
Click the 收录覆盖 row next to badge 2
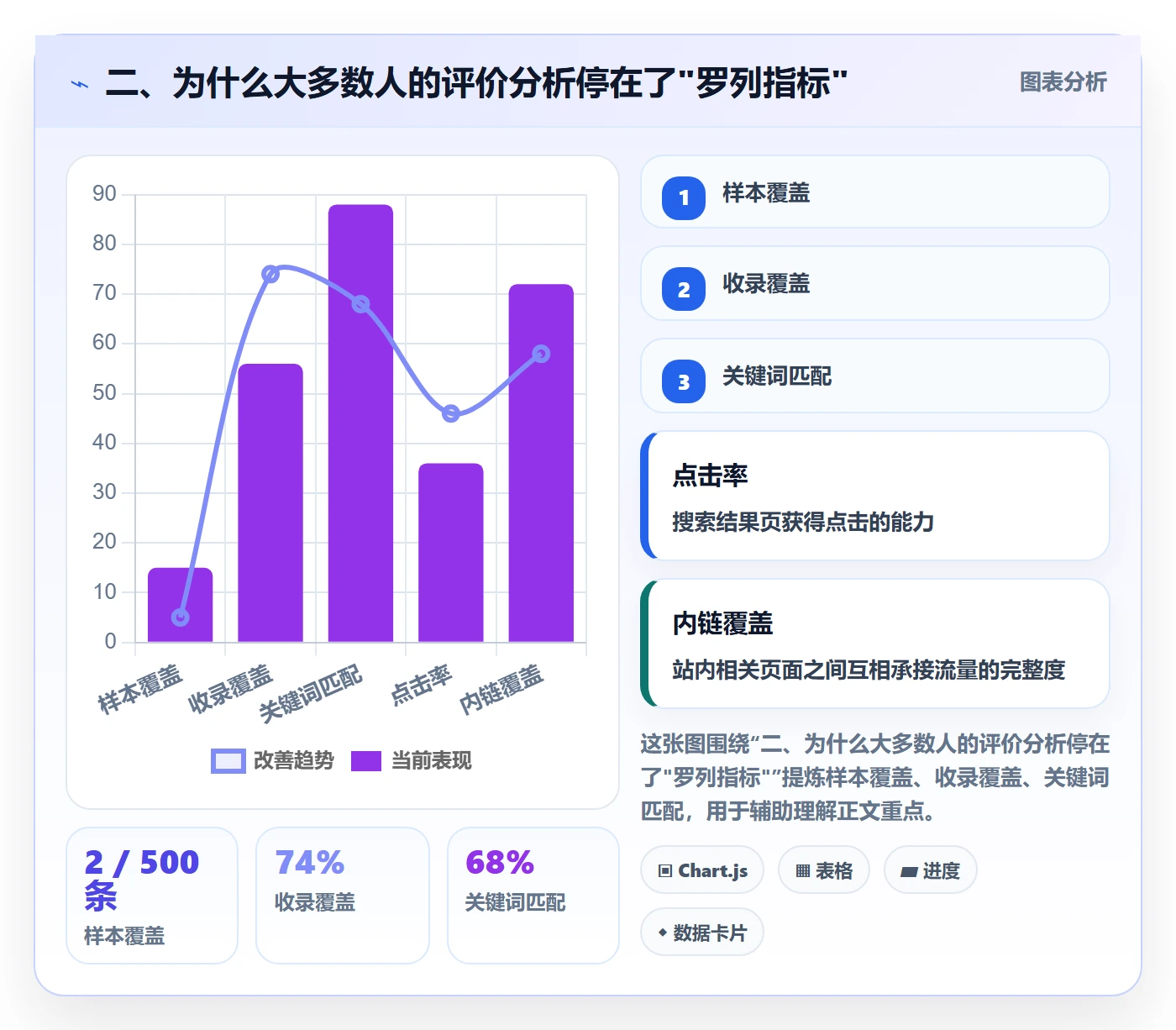click(874, 283)
